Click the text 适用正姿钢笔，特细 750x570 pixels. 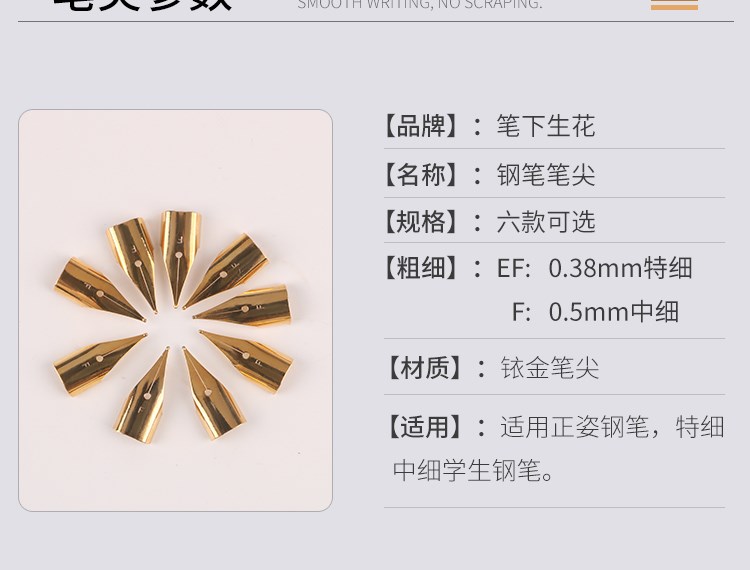coord(612,427)
